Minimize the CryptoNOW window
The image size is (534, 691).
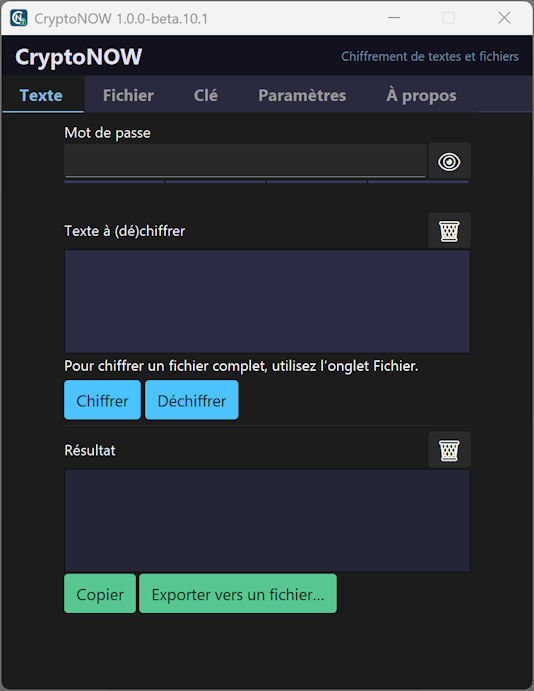pos(394,18)
